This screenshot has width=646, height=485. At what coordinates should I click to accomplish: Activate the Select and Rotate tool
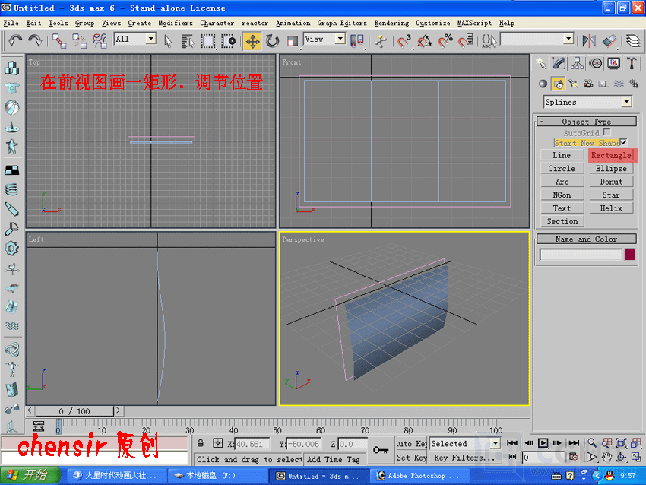[272, 41]
